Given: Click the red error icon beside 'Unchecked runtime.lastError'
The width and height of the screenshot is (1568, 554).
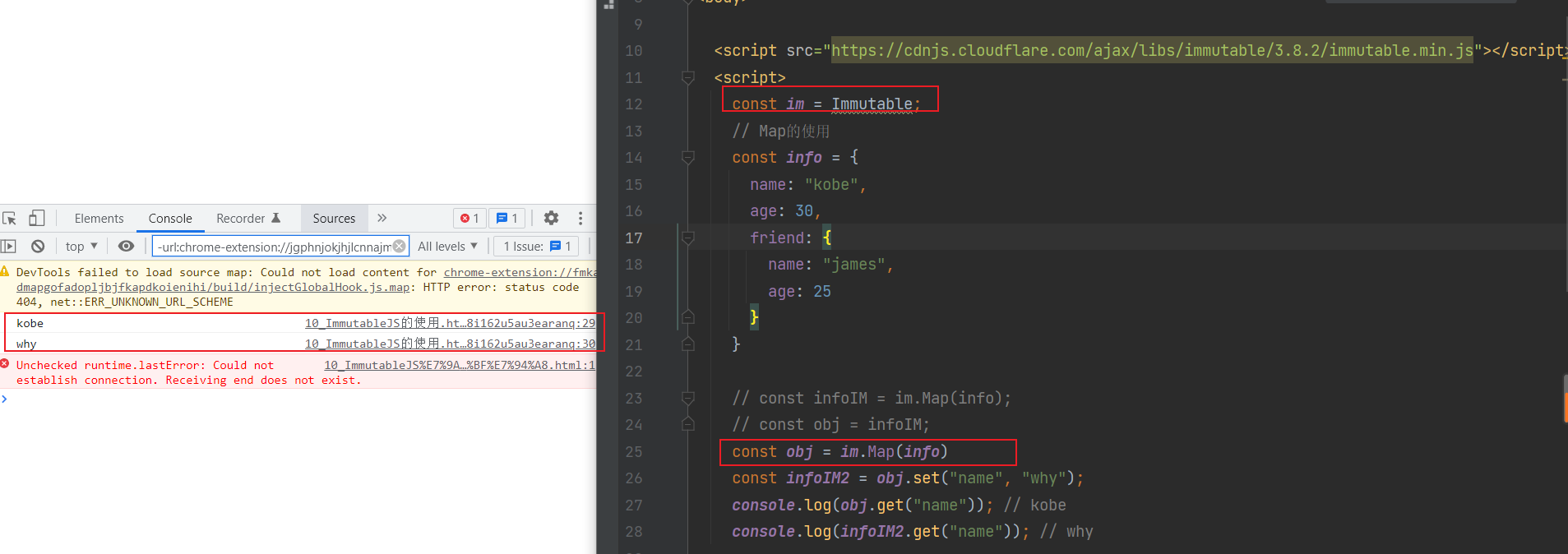Looking at the screenshot, I should coord(5,364).
